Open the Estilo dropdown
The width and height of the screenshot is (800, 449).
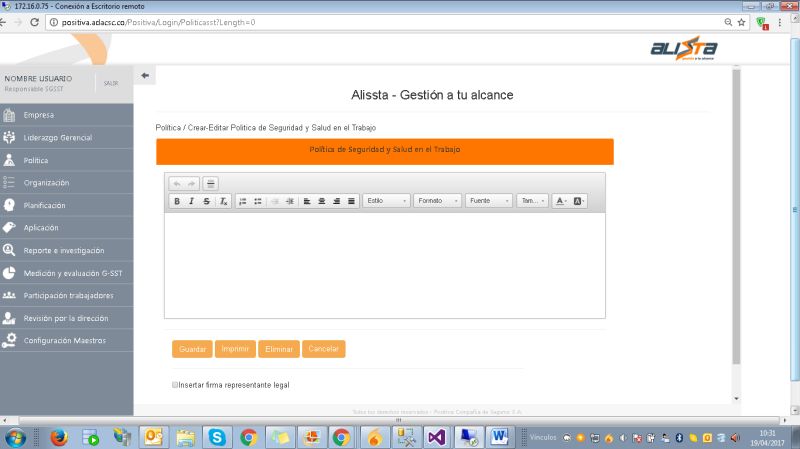pyautogui.click(x=386, y=201)
